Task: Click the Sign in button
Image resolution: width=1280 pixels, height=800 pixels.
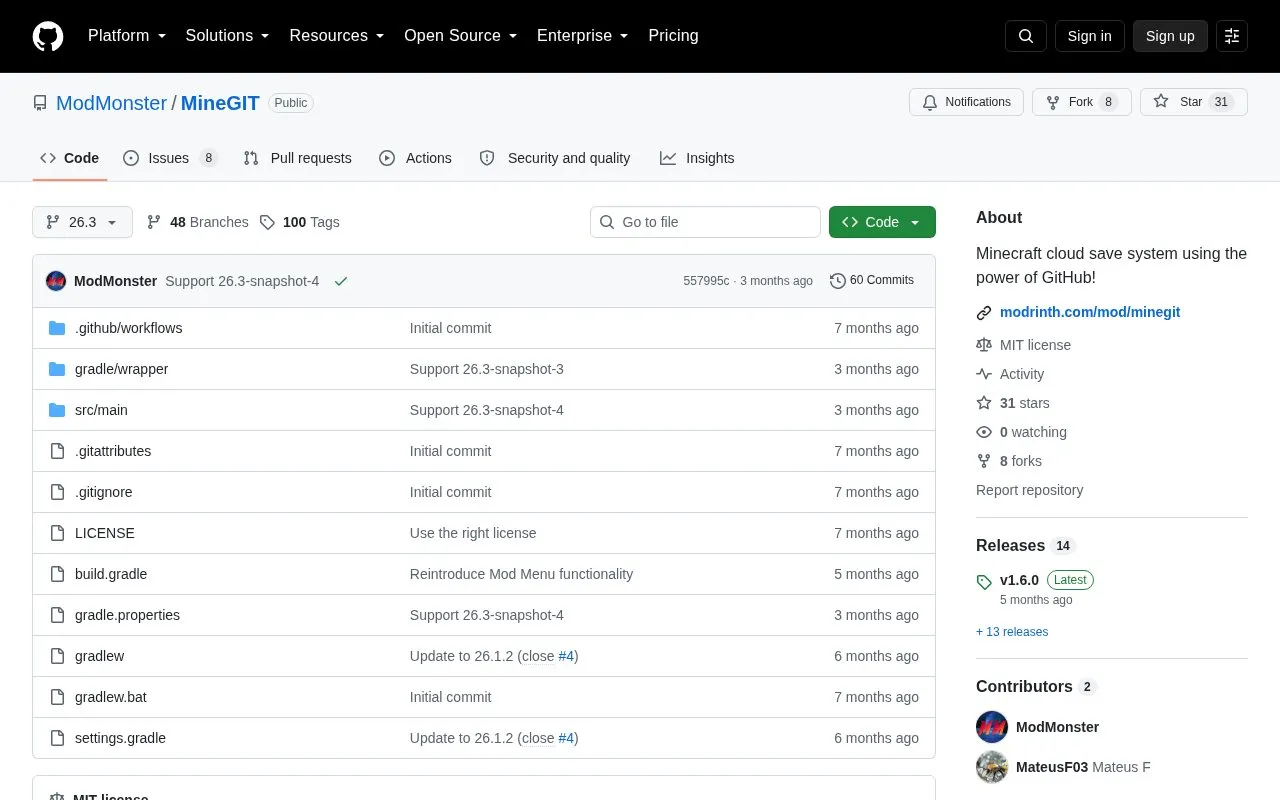Action: tap(1090, 36)
